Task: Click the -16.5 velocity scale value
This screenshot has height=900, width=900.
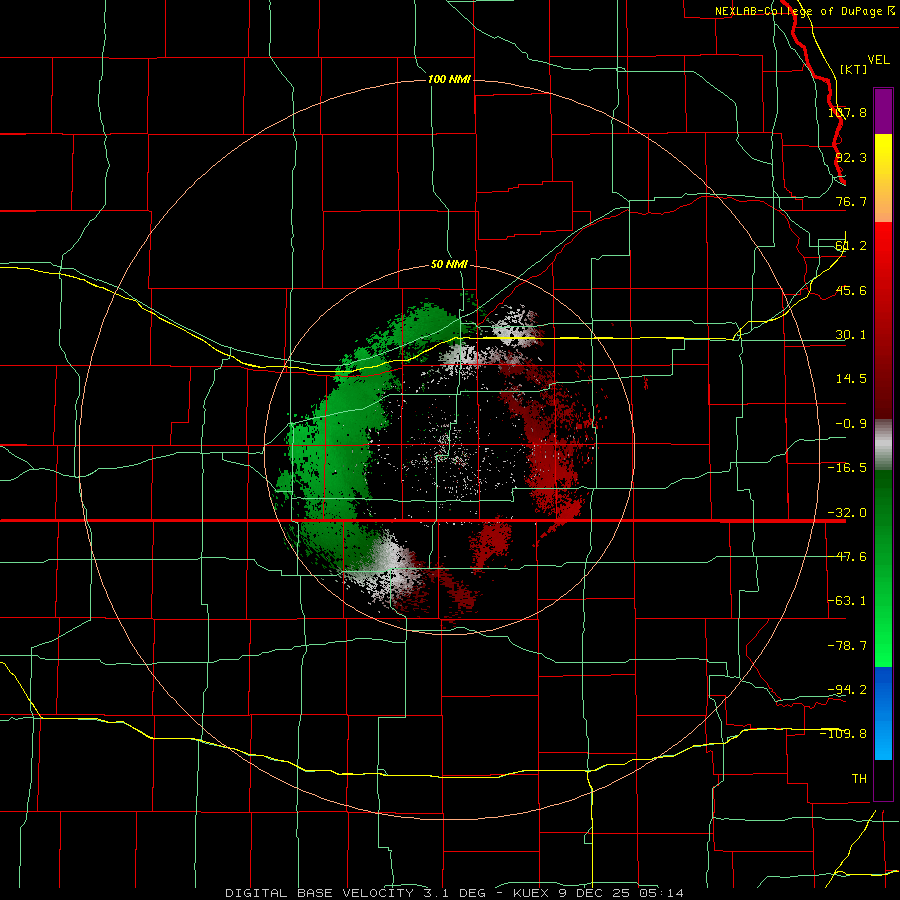Action: point(847,468)
